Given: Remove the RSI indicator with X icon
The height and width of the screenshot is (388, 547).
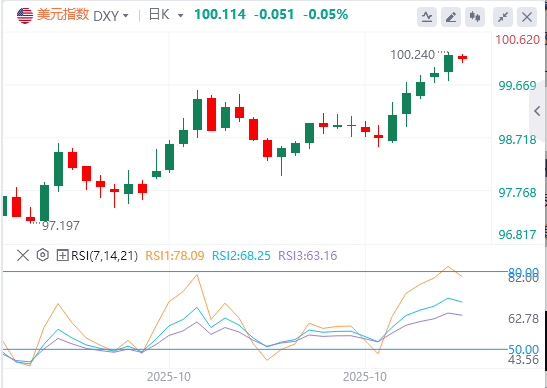Looking at the screenshot, I should click(x=23, y=256).
